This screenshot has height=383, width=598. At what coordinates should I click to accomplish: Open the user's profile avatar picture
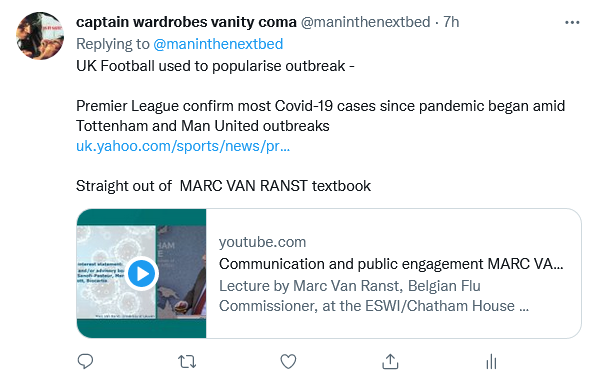pos(40,36)
